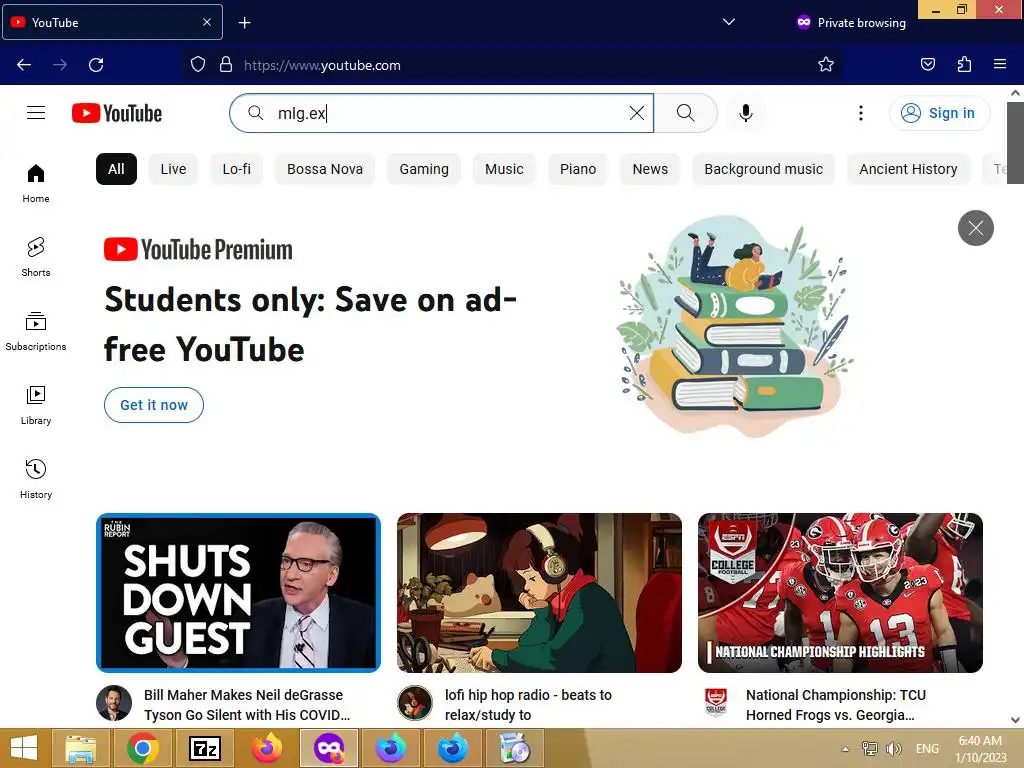
Task: Click scrollbar down arrow
Action: click(1015, 720)
